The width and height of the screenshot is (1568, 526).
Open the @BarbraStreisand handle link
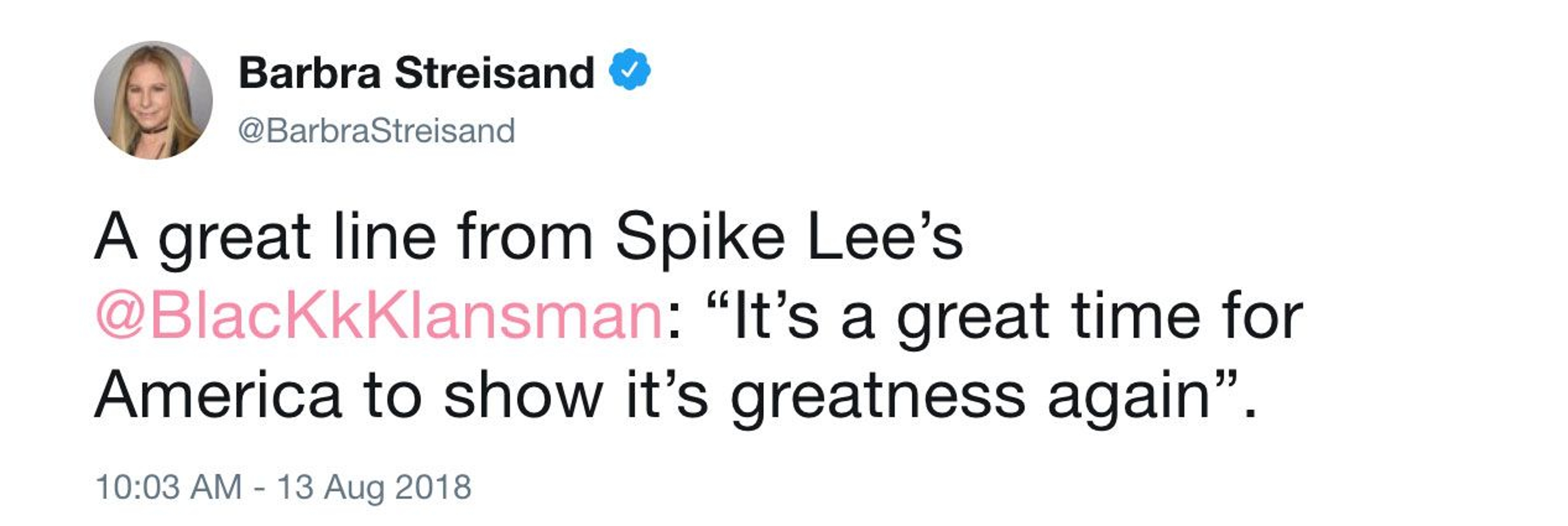(376, 131)
